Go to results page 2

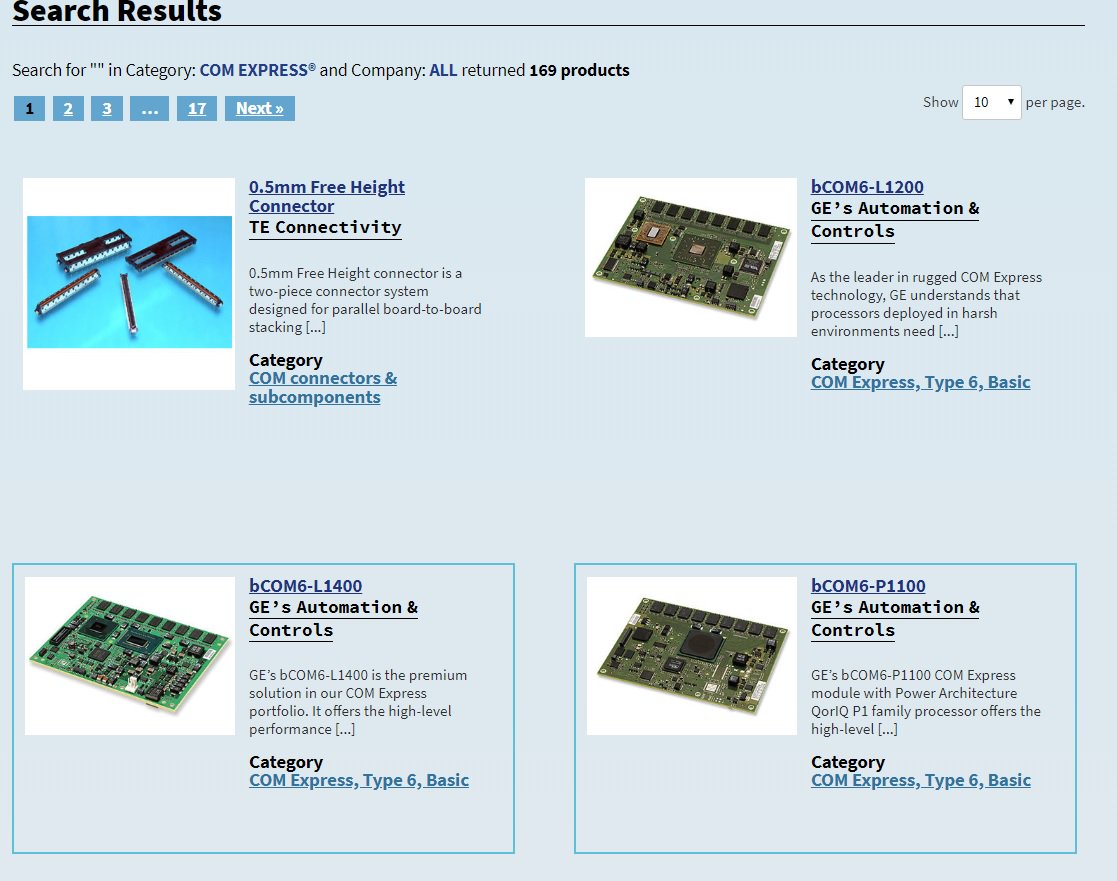click(68, 108)
